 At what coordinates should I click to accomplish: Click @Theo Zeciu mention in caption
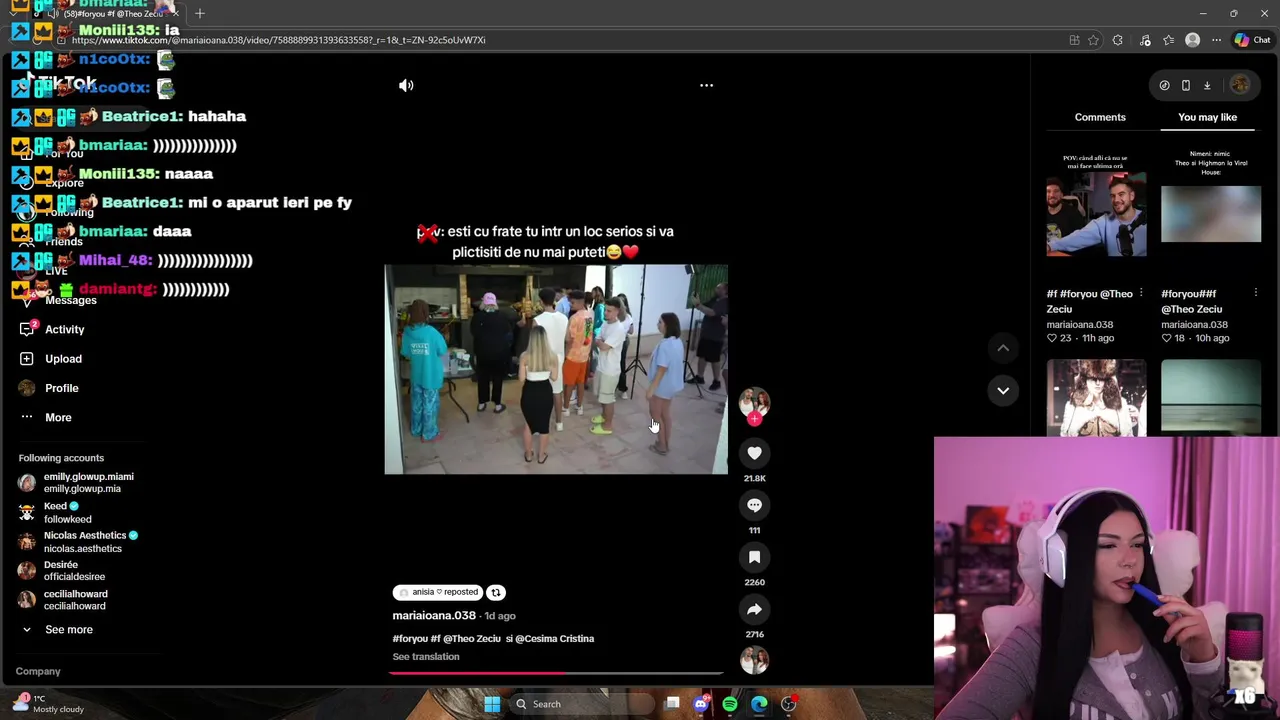pos(472,638)
